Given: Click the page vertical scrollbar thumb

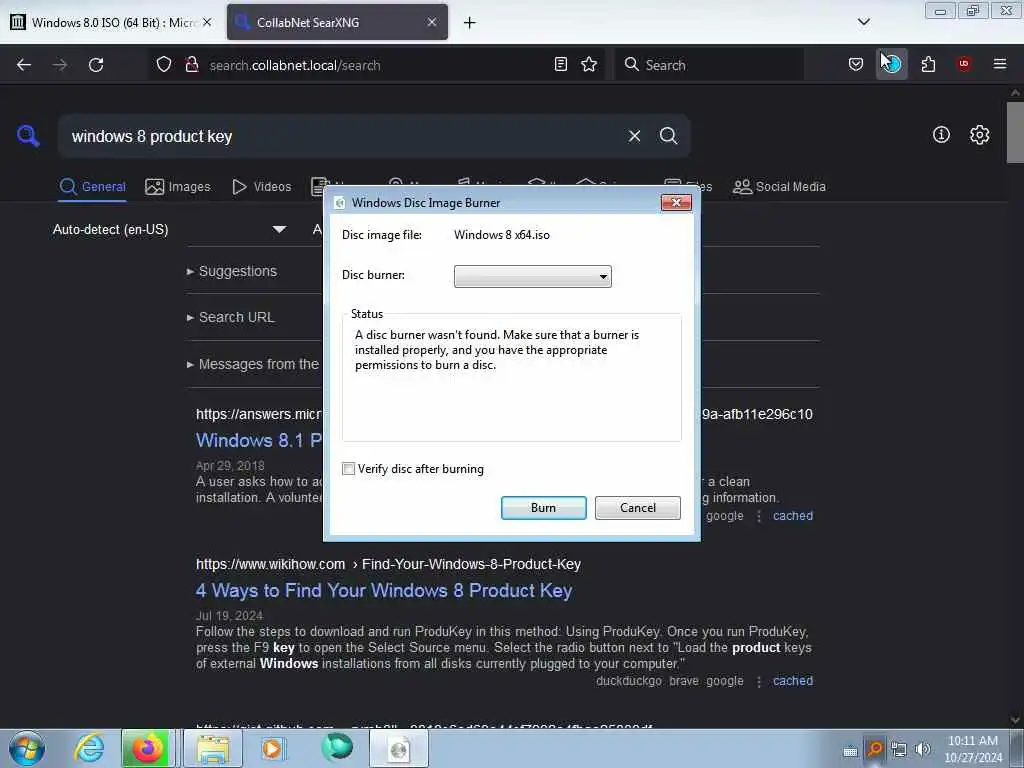Looking at the screenshot, I should pyautogui.click(x=1015, y=132).
